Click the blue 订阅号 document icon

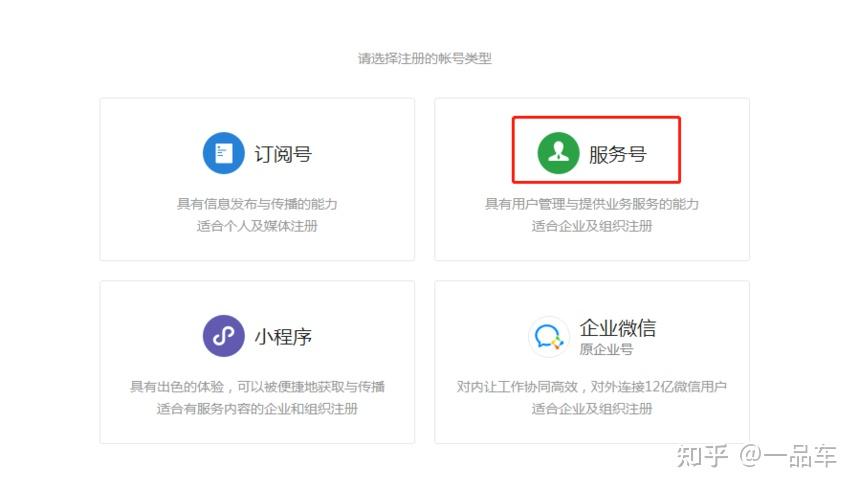pos(224,153)
